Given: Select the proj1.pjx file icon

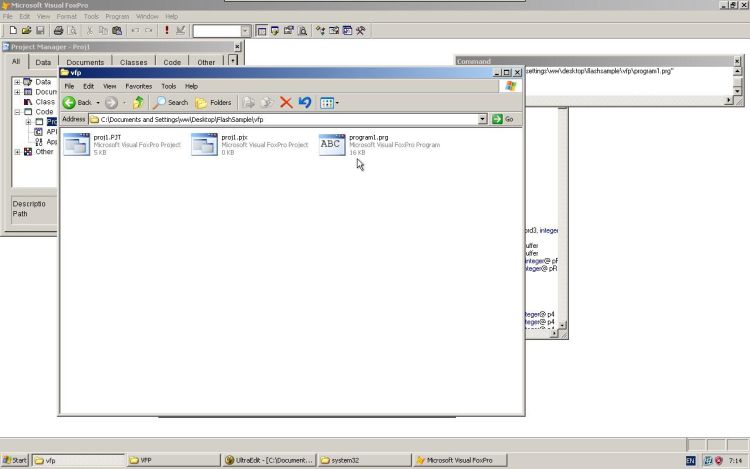Looking at the screenshot, I should pyautogui.click(x=205, y=144).
